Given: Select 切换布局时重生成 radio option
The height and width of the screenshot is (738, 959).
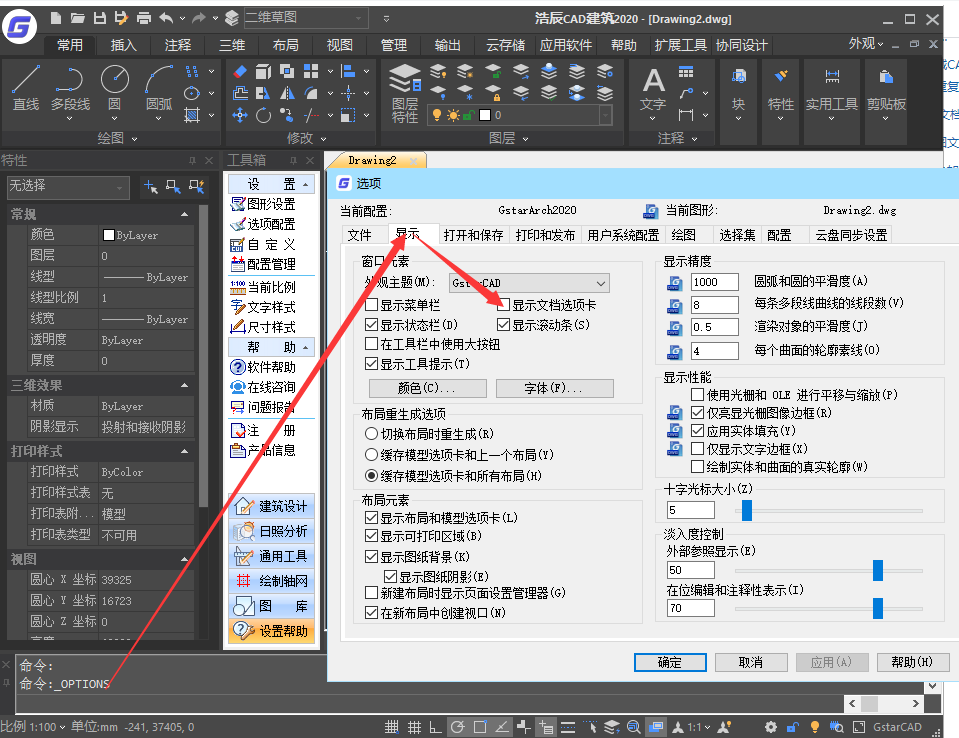Looking at the screenshot, I should 372,434.
